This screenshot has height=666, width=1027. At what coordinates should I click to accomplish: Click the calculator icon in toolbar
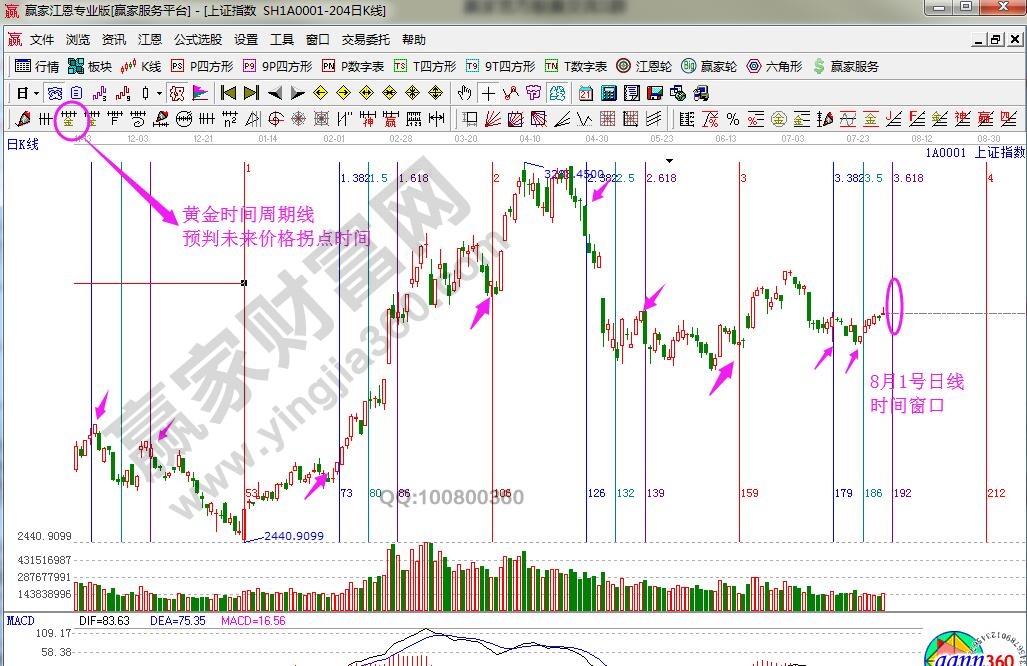click(607, 94)
